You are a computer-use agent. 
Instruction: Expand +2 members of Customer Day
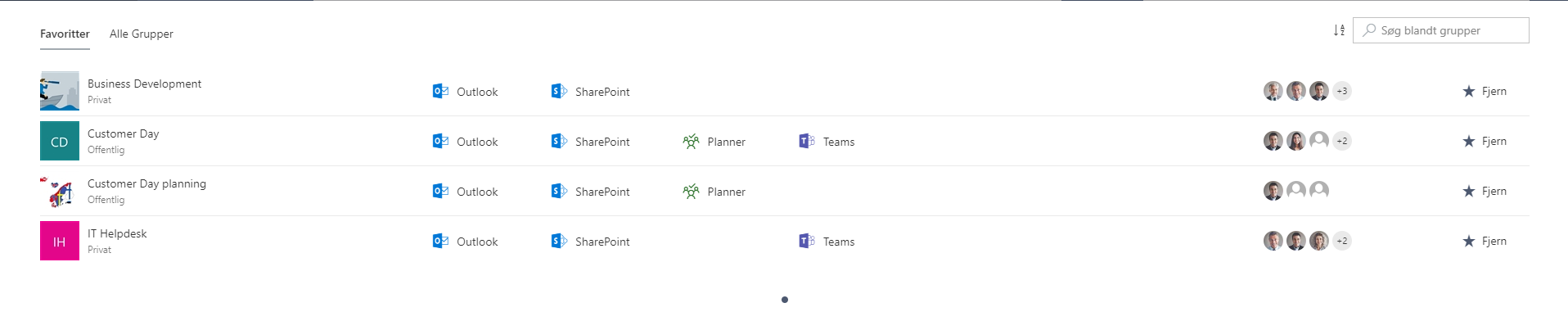(1342, 141)
